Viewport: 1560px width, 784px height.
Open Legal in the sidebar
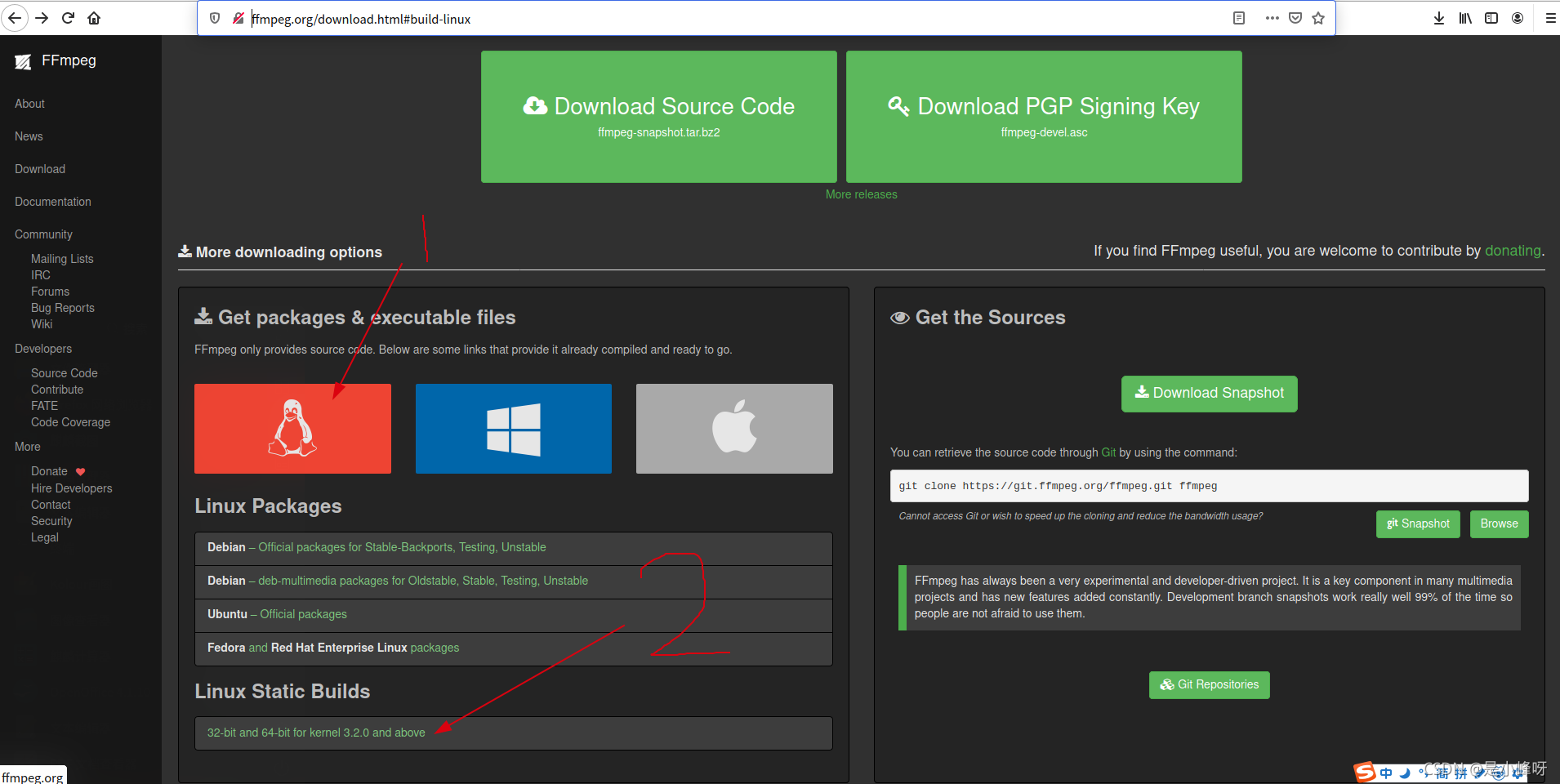coord(45,537)
